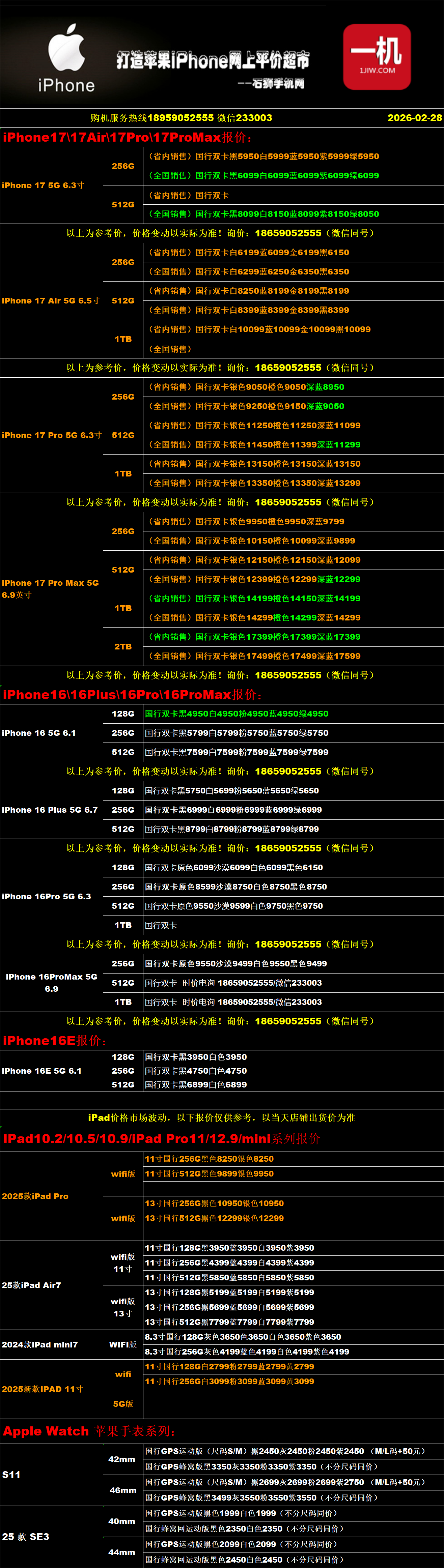Select the 5G版 cell for 2025 iPad 11寸
The image size is (444, 1568).
[x=123, y=1404]
